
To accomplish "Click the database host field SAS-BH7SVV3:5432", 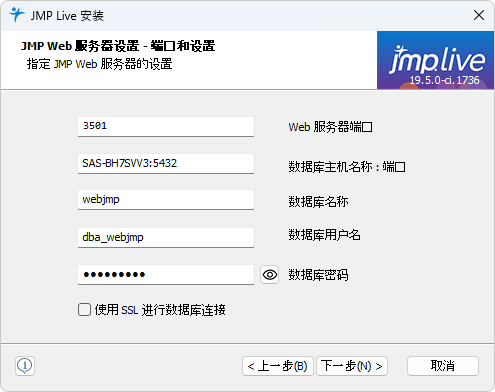I will coord(166,163).
